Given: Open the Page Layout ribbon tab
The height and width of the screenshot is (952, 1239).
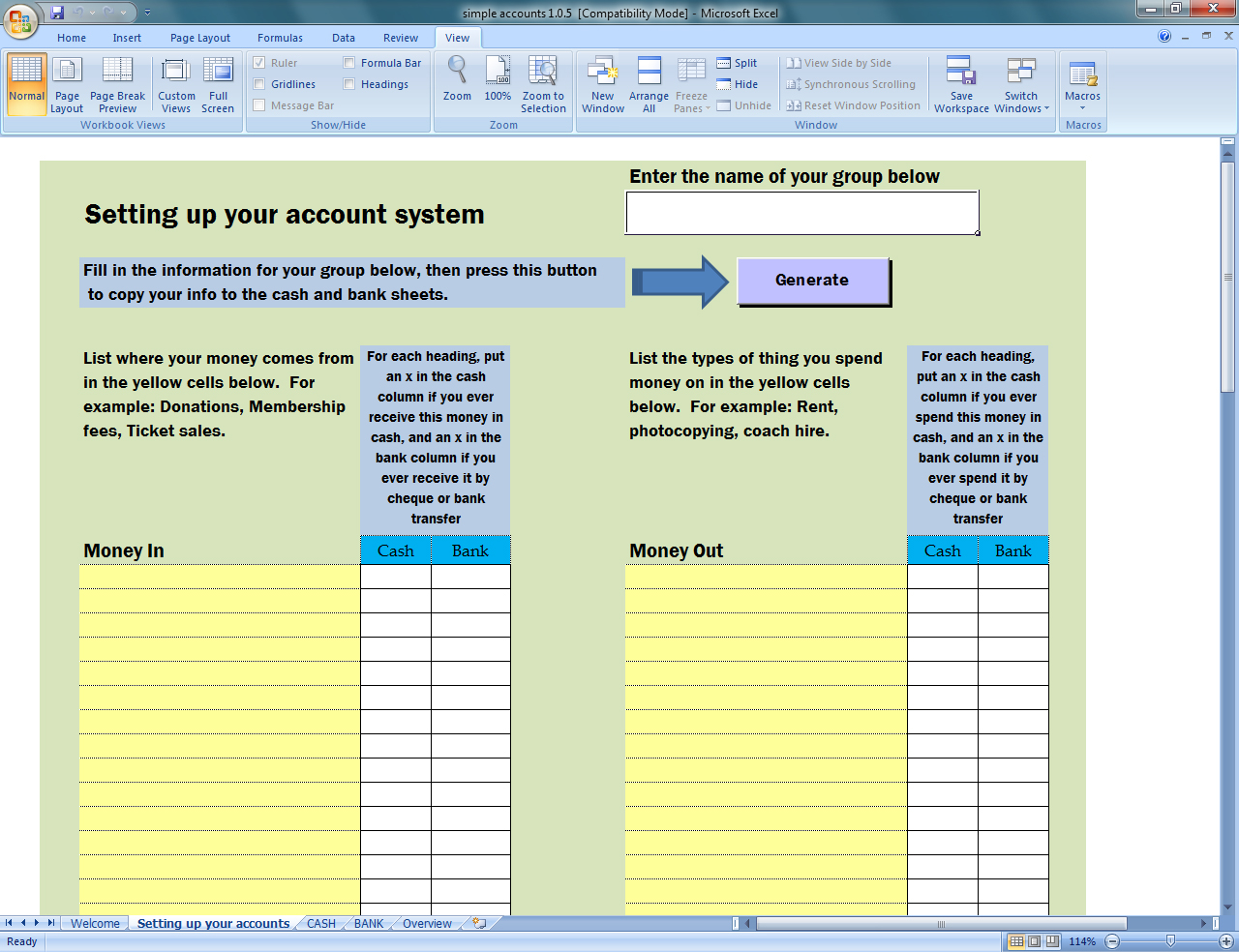Looking at the screenshot, I should (200, 38).
